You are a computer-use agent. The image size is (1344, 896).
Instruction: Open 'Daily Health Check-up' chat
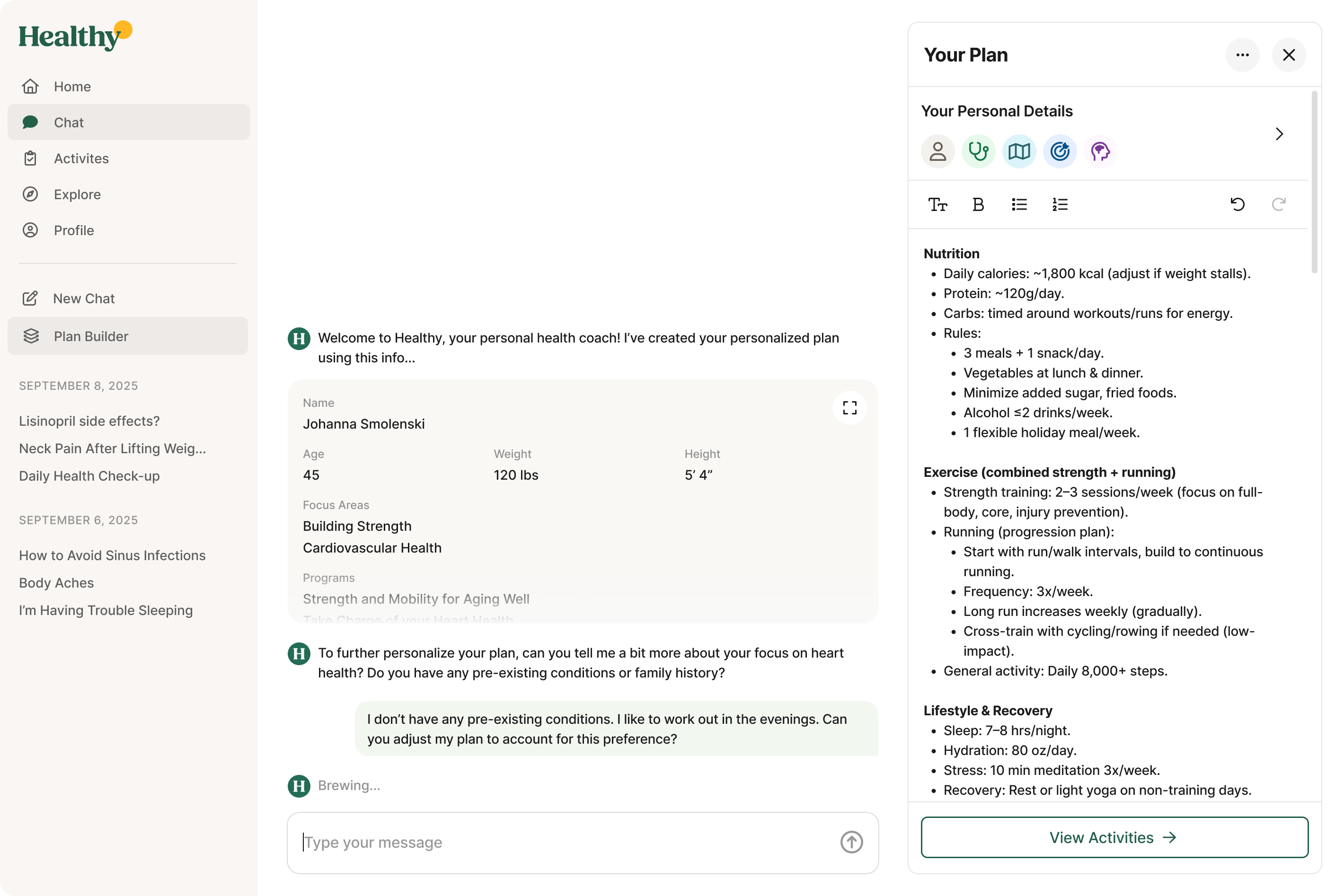pyautogui.click(x=89, y=476)
